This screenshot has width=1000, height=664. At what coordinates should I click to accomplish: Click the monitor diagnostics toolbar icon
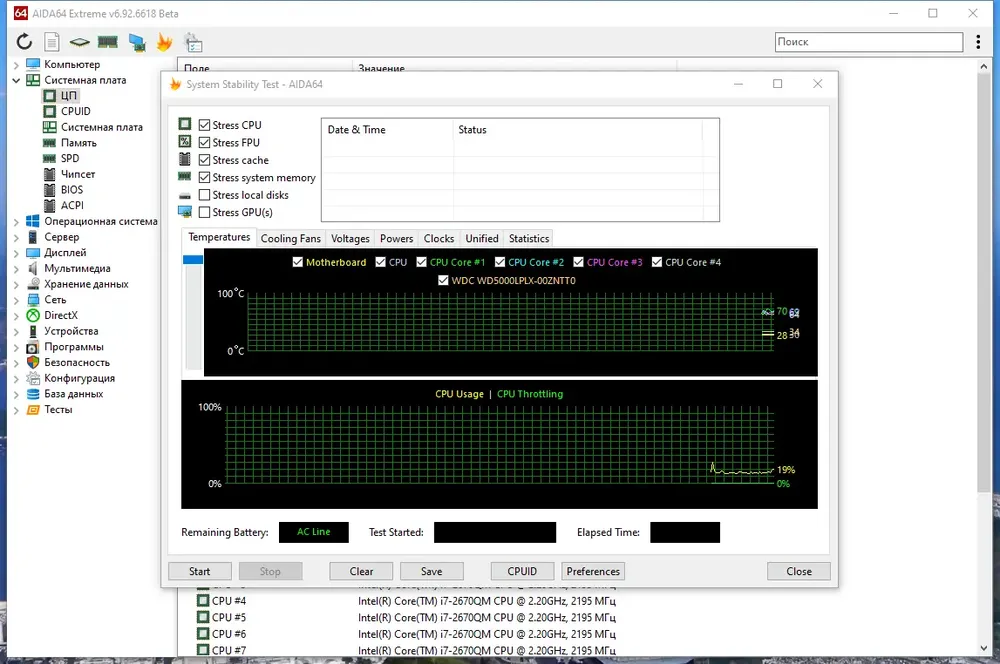137,42
